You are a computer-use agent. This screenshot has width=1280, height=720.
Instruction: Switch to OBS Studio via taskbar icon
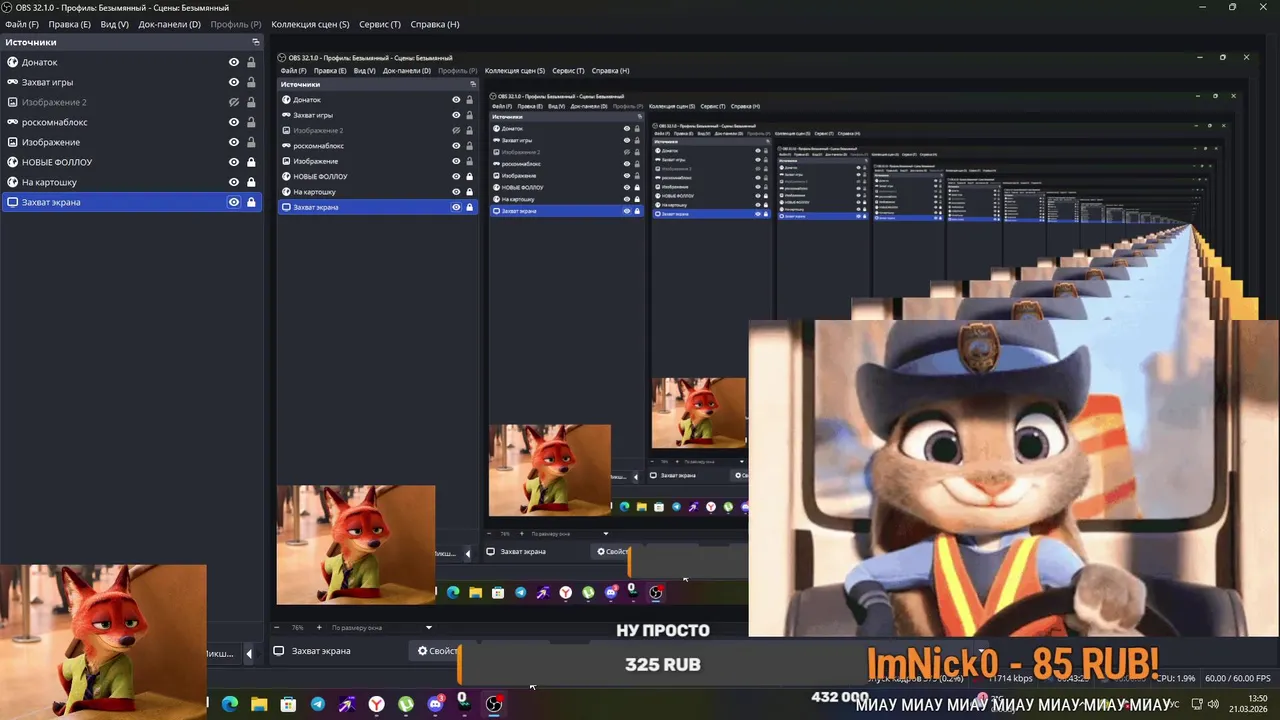pos(494,704)
